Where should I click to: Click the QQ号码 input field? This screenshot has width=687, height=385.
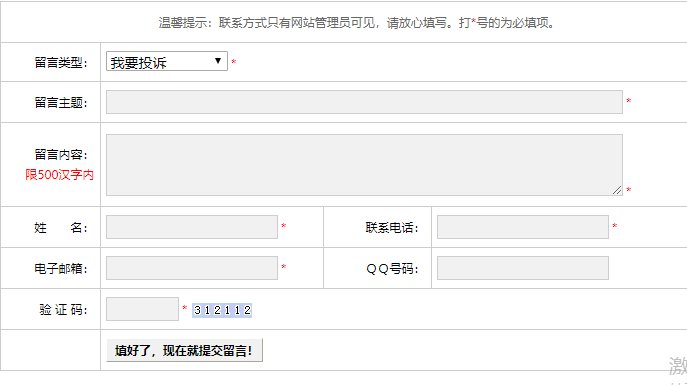coord(523,268)
